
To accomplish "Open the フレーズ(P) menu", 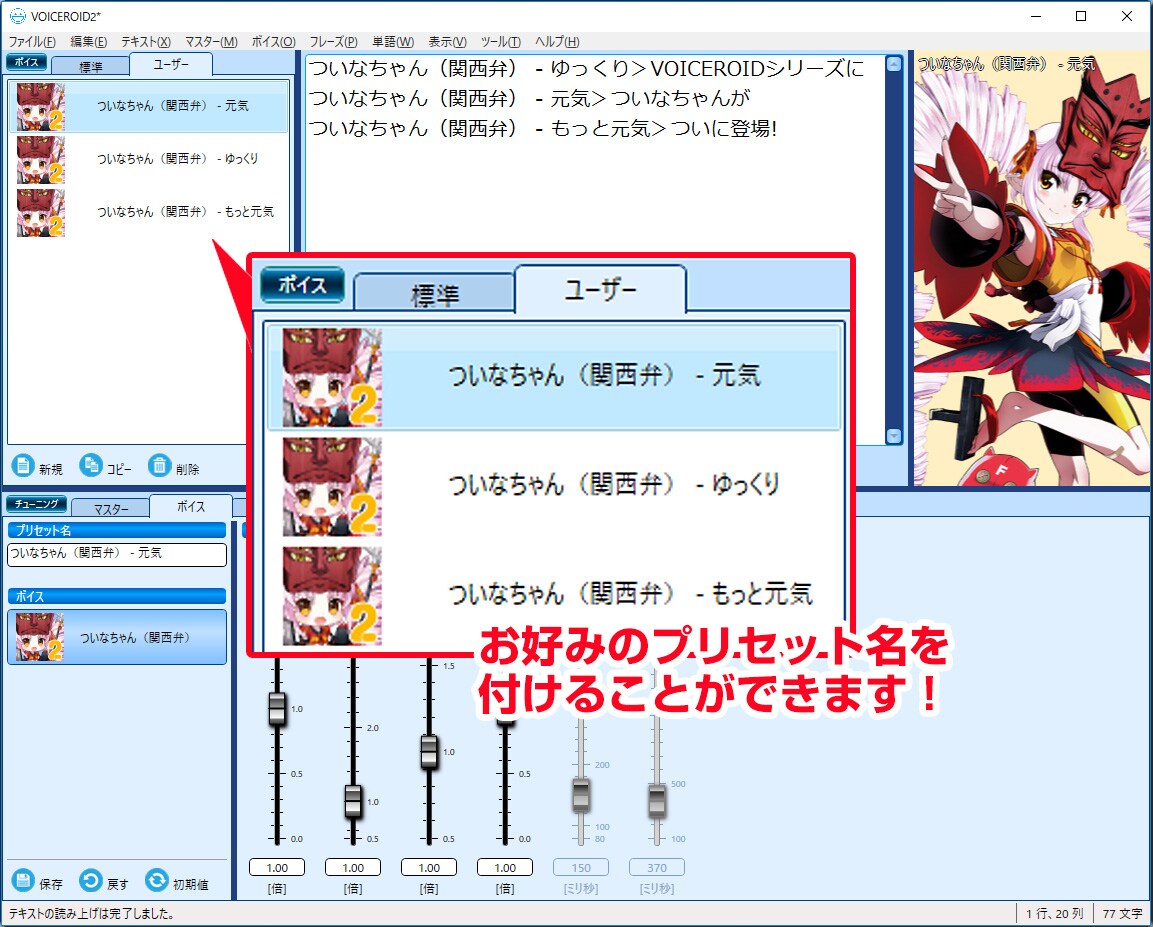I will [333, 42].
